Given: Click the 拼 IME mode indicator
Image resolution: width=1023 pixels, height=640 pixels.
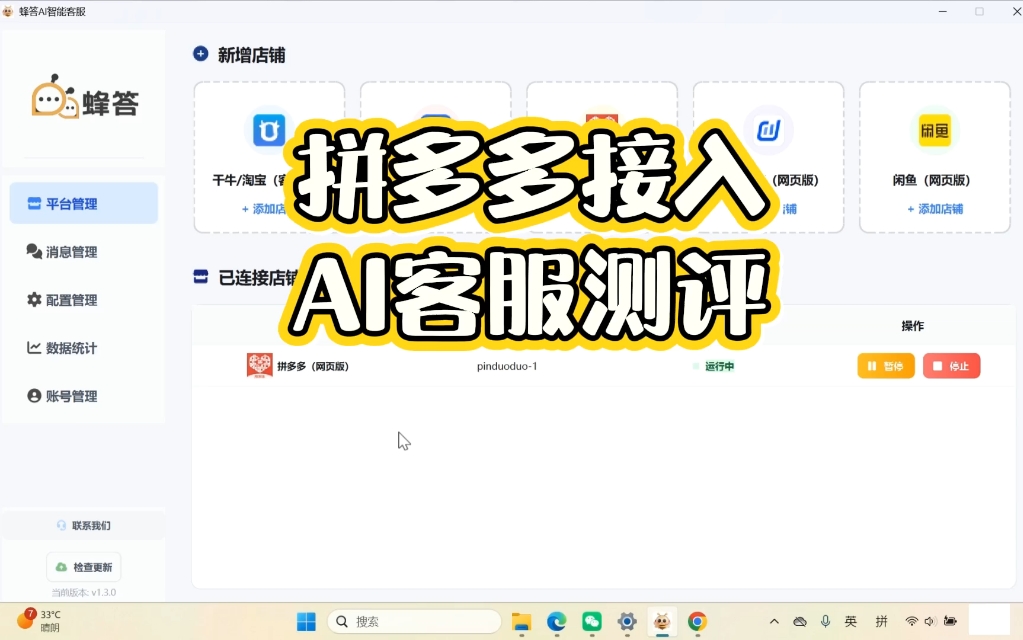Looking at the screenshot, I should pos(881,622).
